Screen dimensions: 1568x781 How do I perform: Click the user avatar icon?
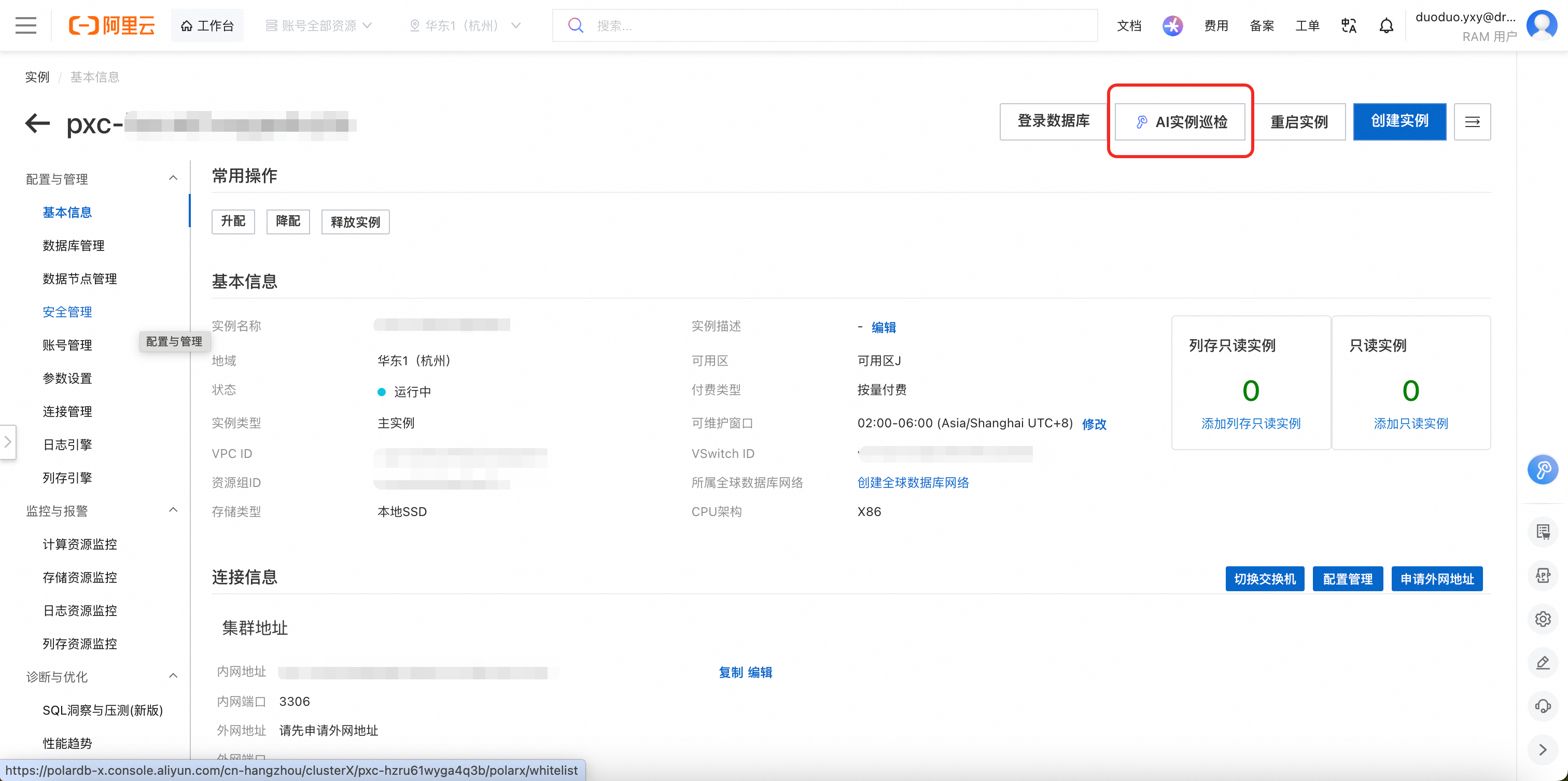tap(1542, 24)
